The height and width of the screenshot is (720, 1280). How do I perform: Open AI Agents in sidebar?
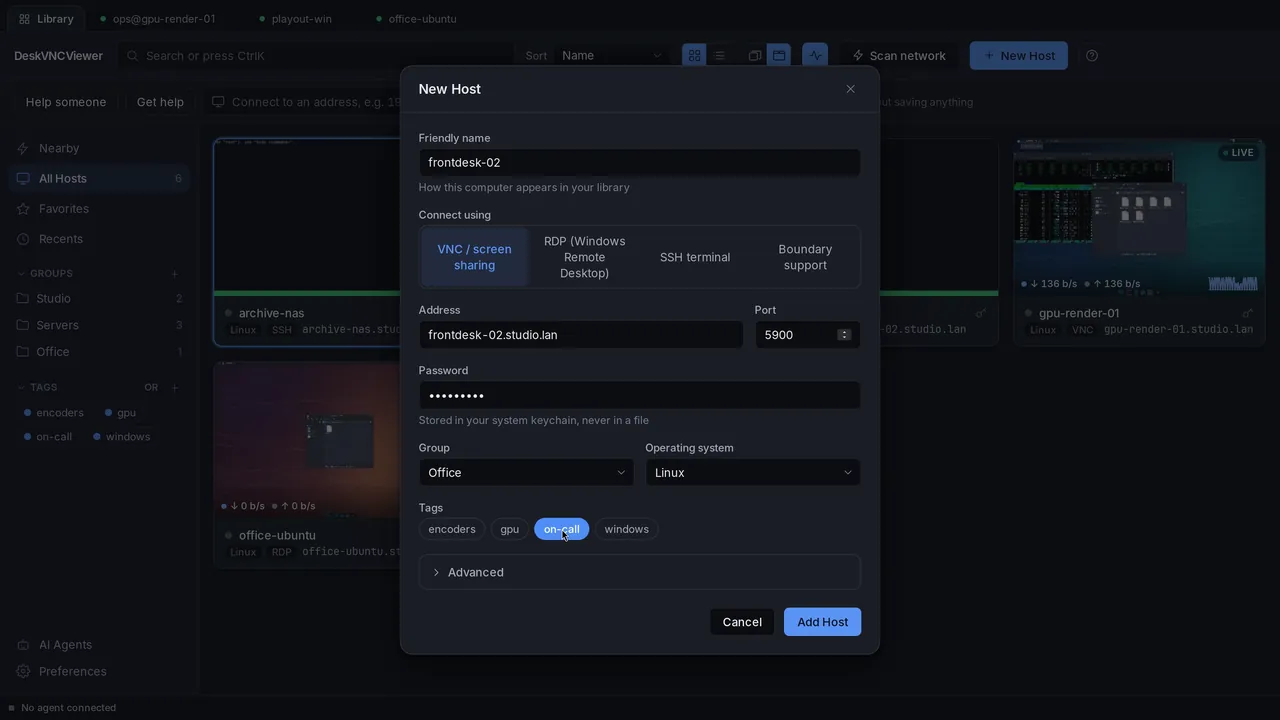[99, 645]
